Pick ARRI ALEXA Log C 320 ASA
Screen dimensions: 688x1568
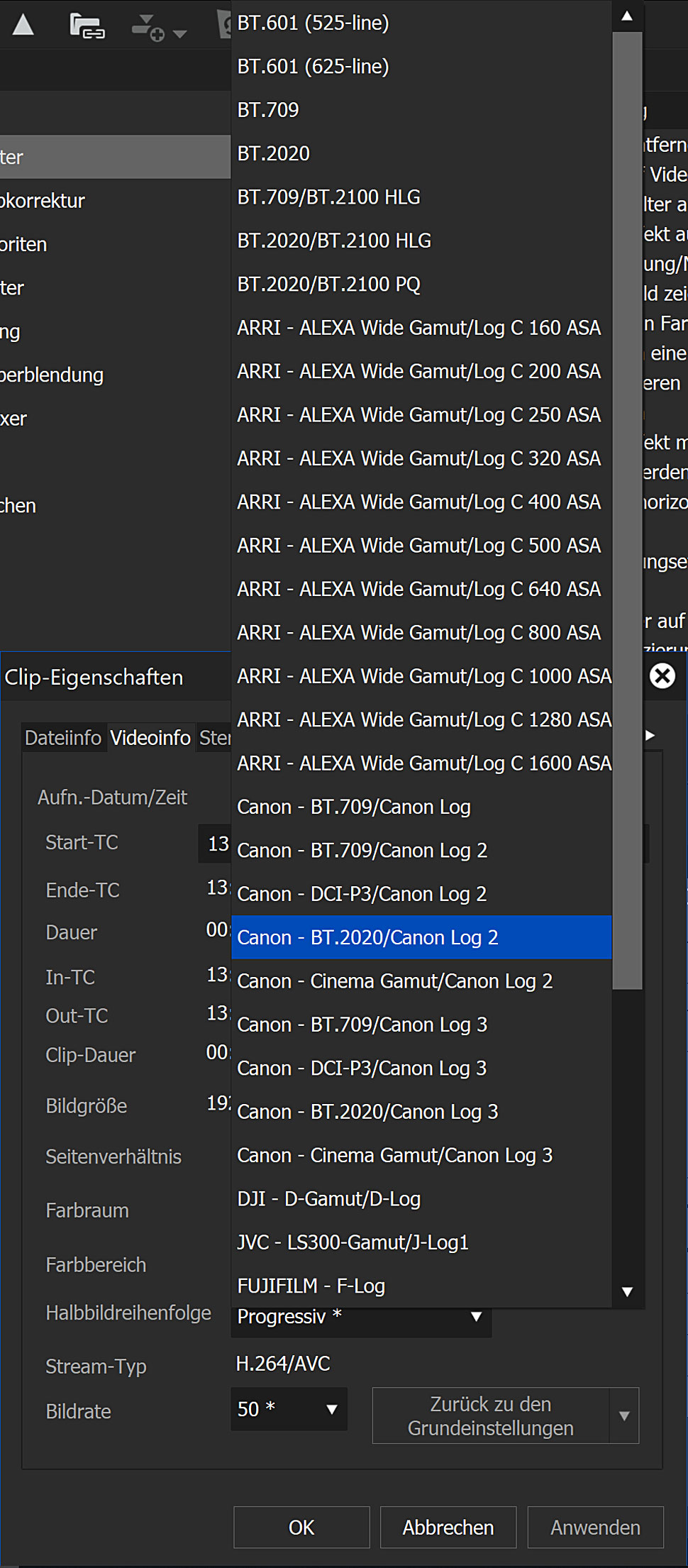point(421,458)
